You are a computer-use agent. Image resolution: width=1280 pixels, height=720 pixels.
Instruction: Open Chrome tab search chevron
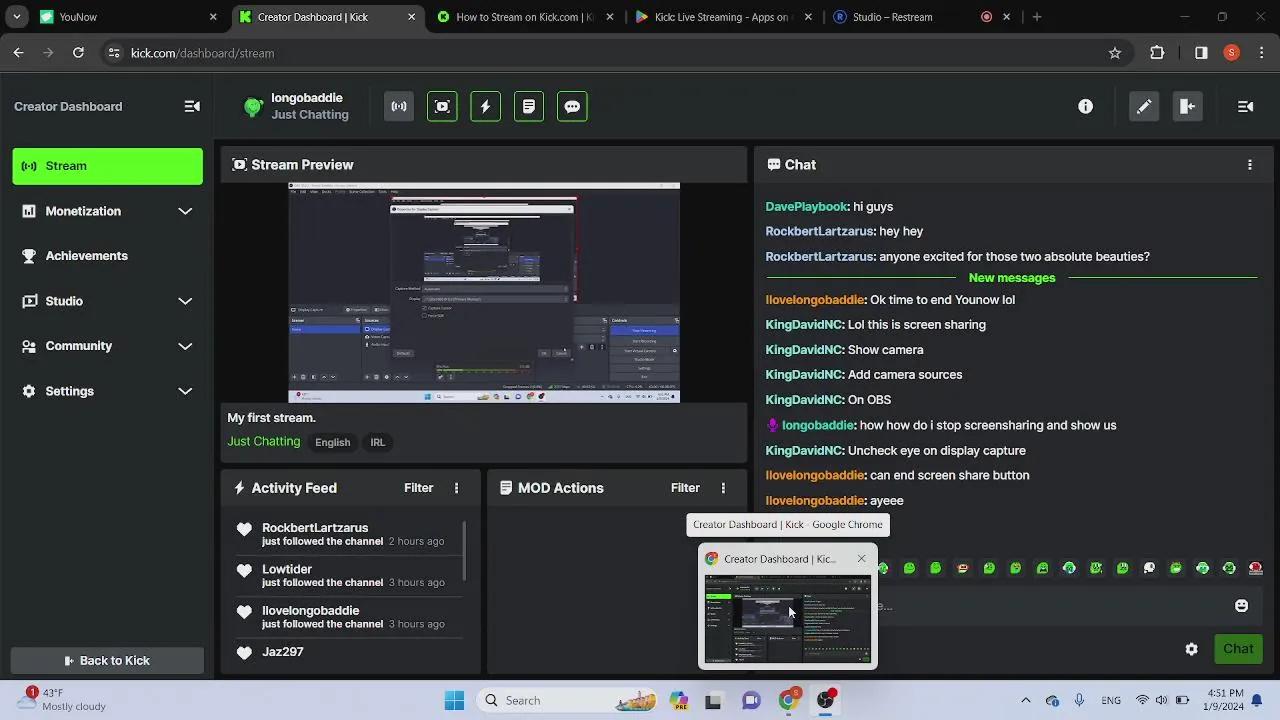(16, 17)
